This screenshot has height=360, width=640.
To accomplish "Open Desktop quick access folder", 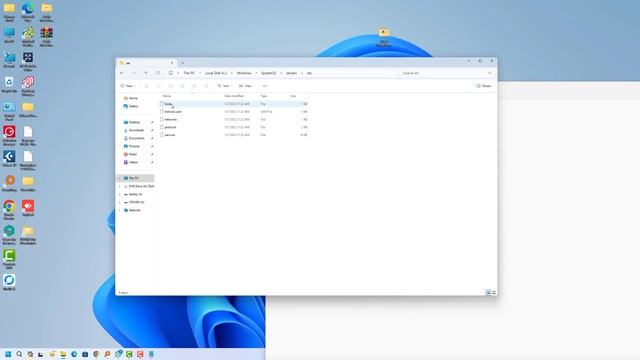I will tap(132, 122).
